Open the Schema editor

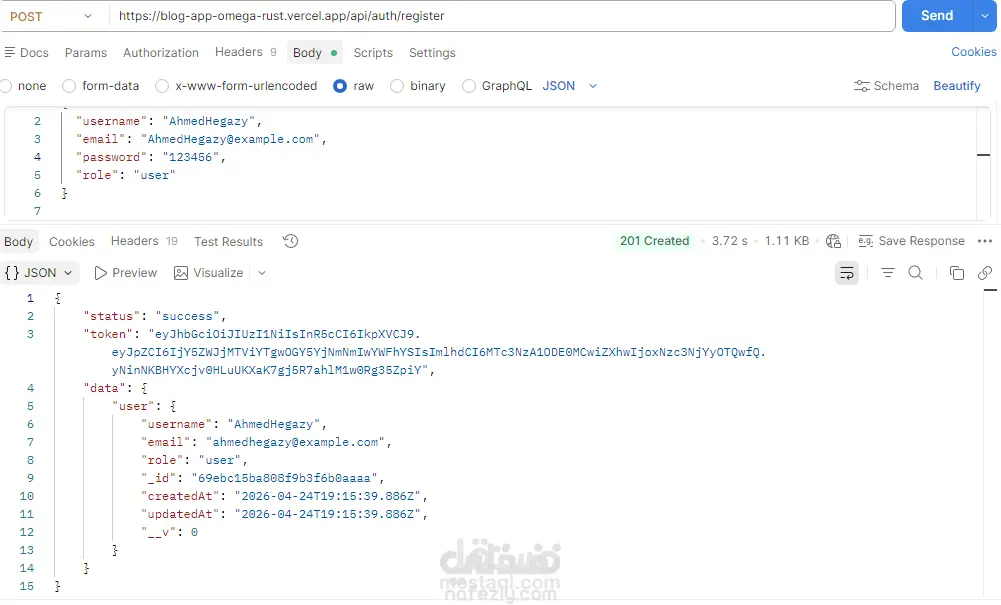pyautogui.click(x=886, y=86)
